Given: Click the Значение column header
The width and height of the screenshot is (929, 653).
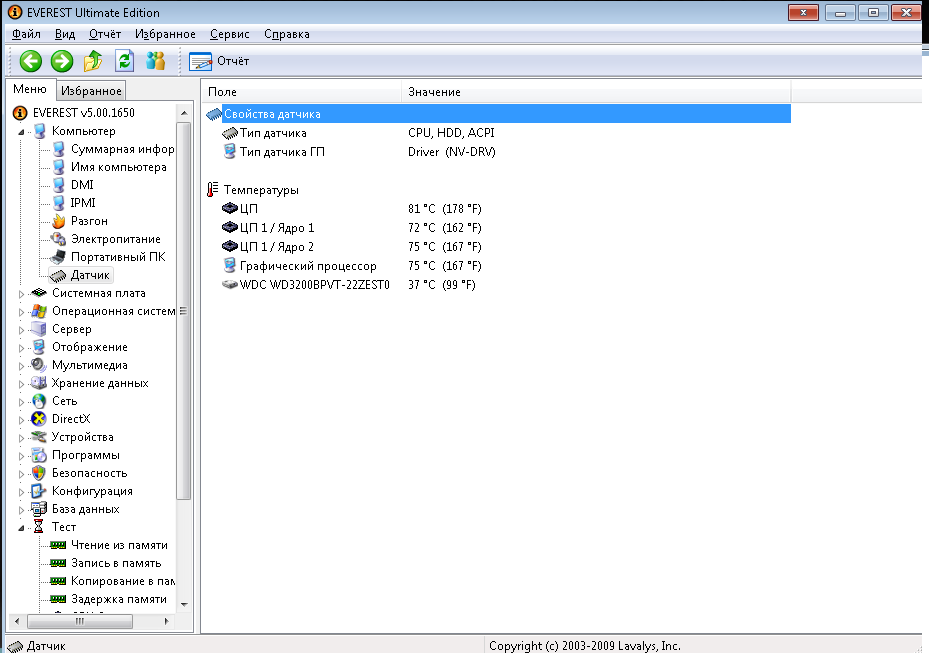Looking at the screenshot, I should pos(596,92).
